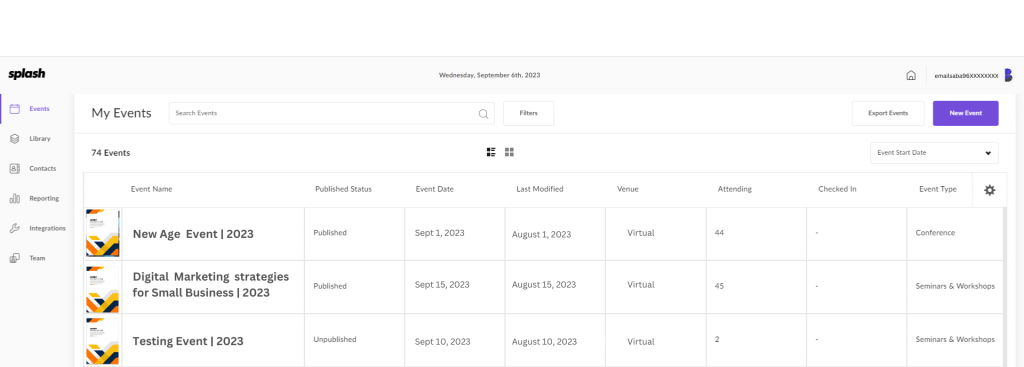Viewport: 1024px width, 367px height.
Task: Sort by Published Status column header
Action: pyautogui.click(x=344, y=189)
